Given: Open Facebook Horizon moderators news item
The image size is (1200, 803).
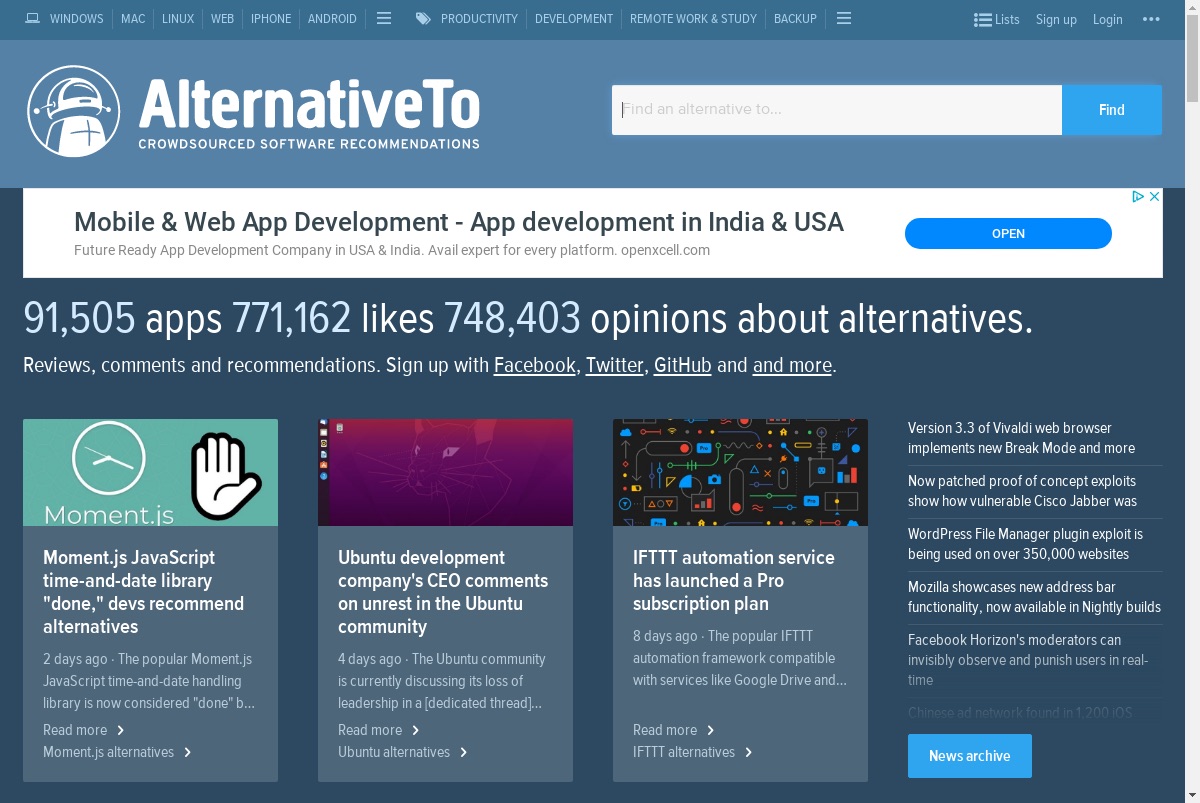Looking at the screenshot, I should 1028,660.
